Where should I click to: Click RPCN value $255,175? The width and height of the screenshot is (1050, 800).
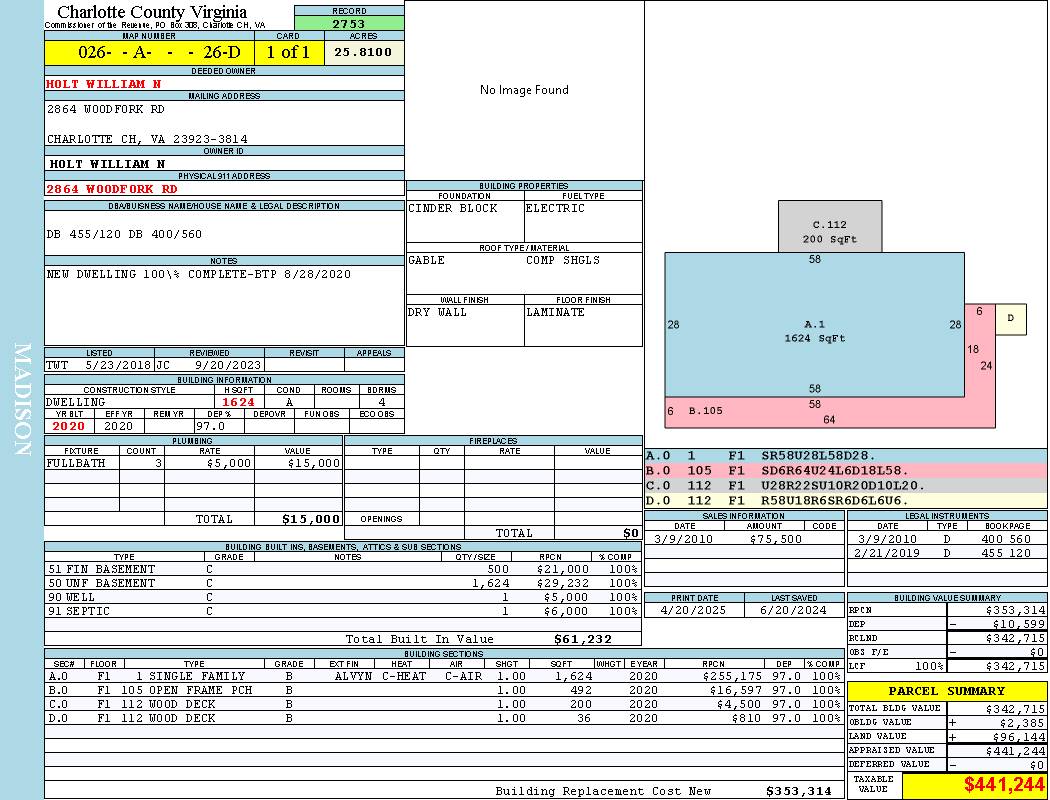[732, 676]
